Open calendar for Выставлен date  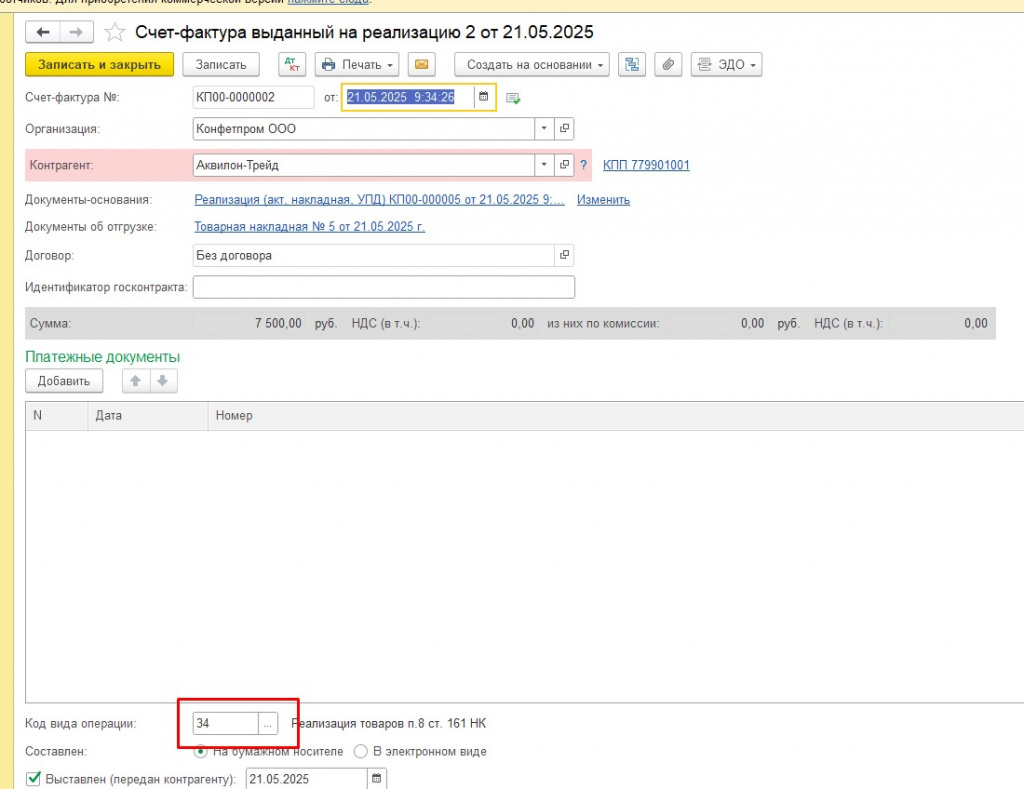pos(377,779)
